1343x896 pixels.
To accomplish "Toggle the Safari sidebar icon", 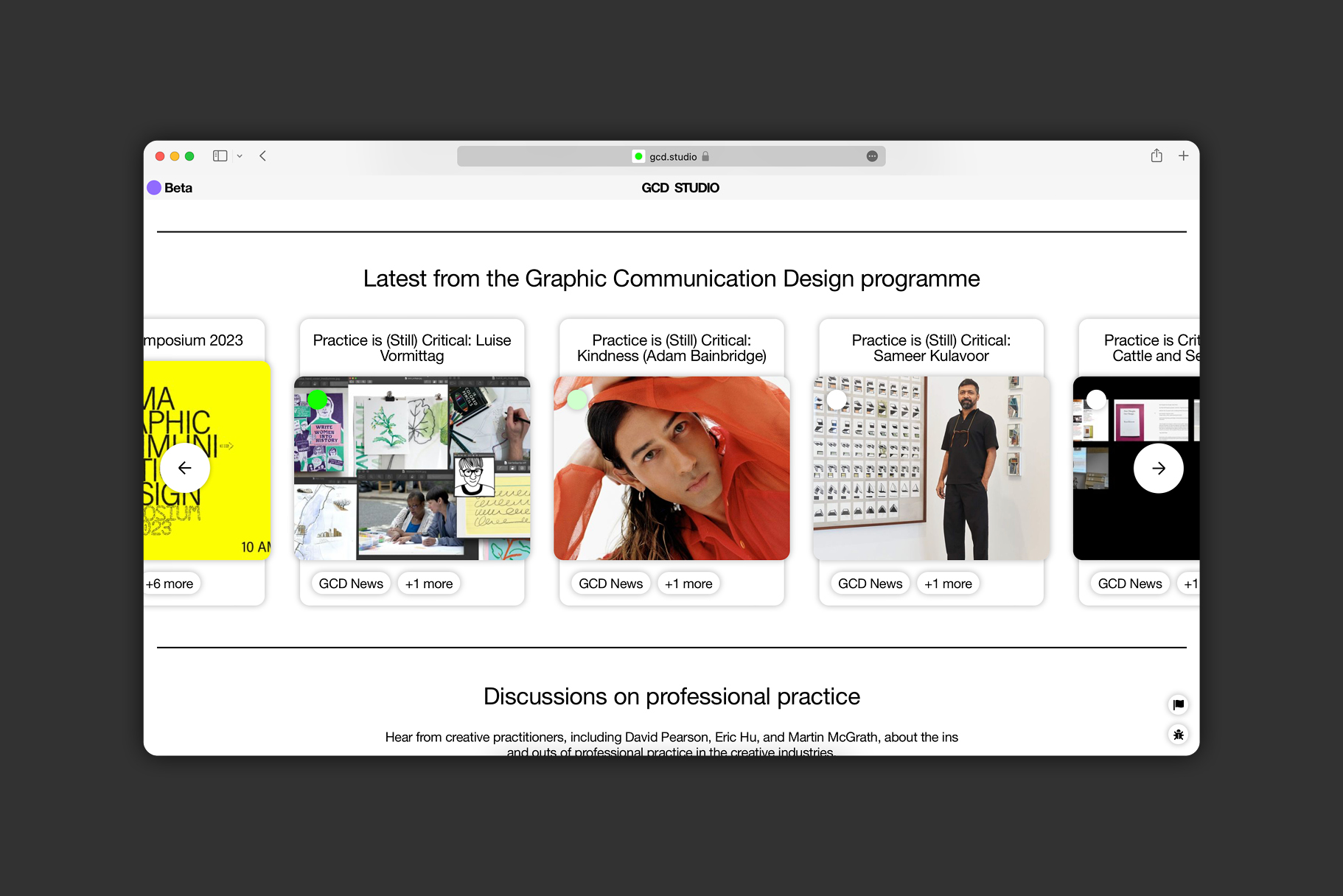I will coord(220,156).
